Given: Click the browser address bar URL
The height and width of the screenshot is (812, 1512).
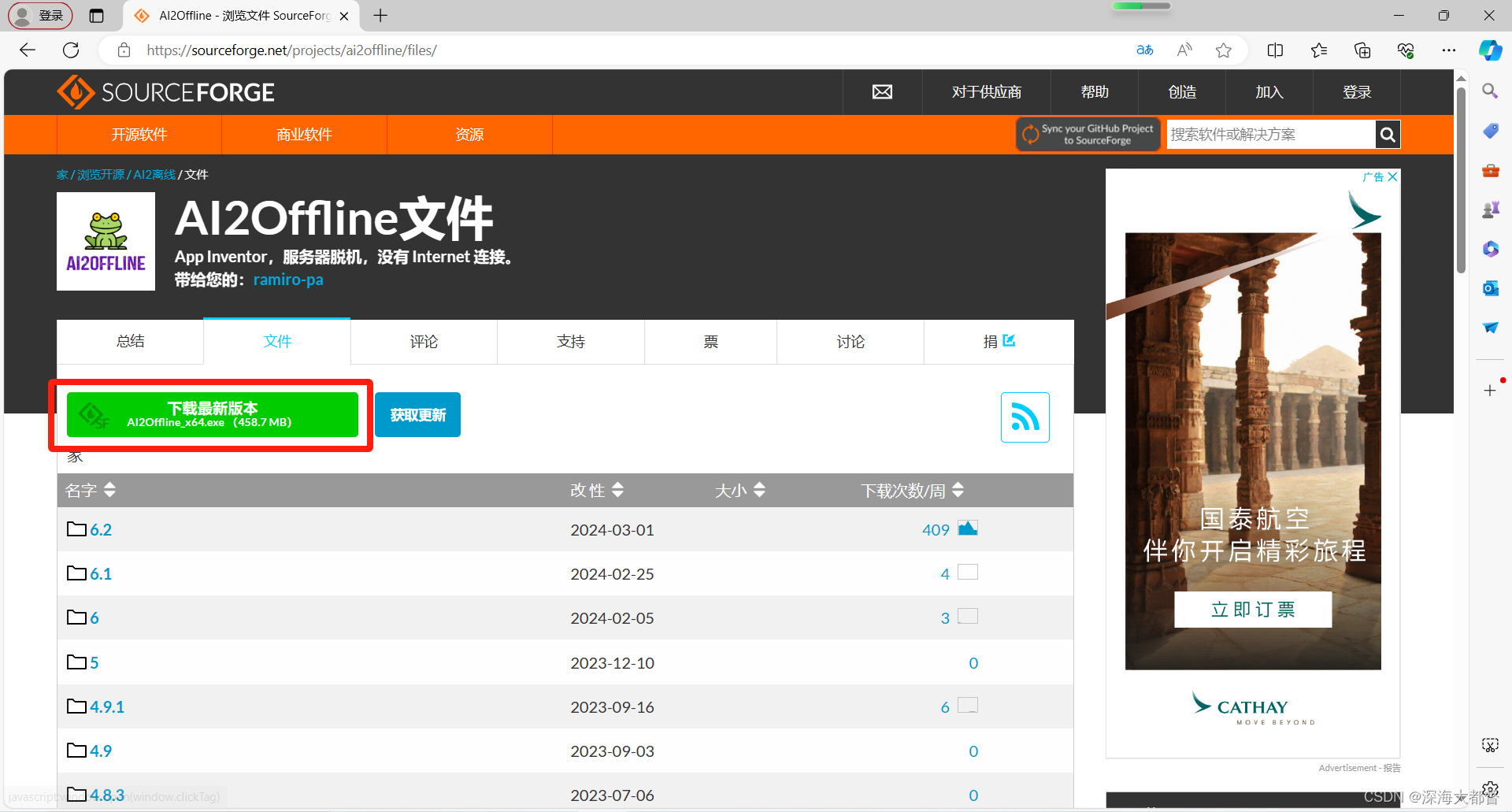Looking at the screenshot, I should coord(291,50).
